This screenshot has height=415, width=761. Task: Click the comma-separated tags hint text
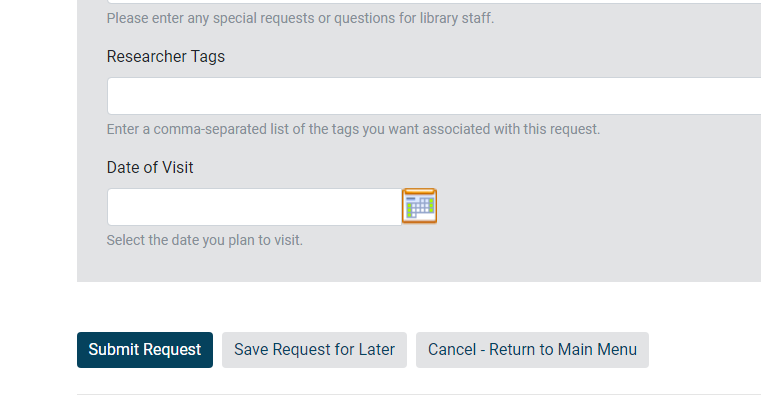tap(353, 129)
